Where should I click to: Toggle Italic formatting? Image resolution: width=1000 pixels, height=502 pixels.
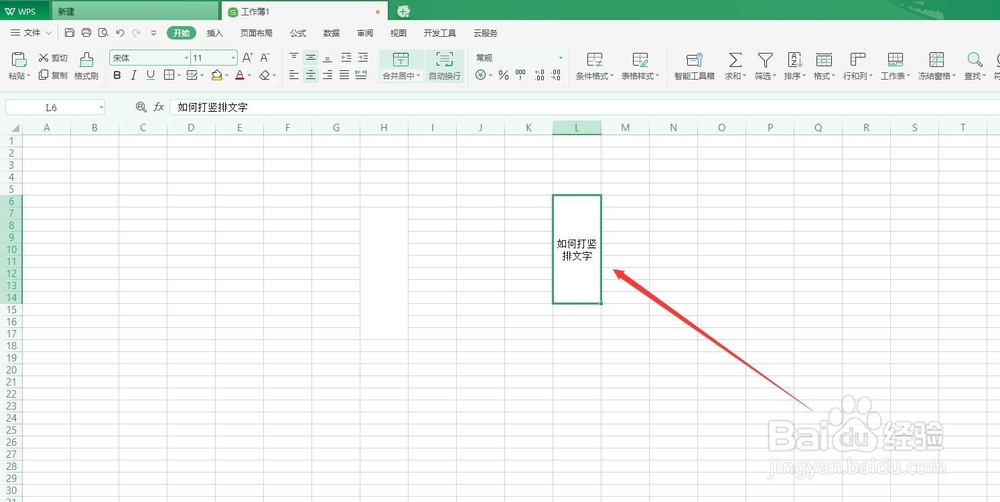coord(133,75)
